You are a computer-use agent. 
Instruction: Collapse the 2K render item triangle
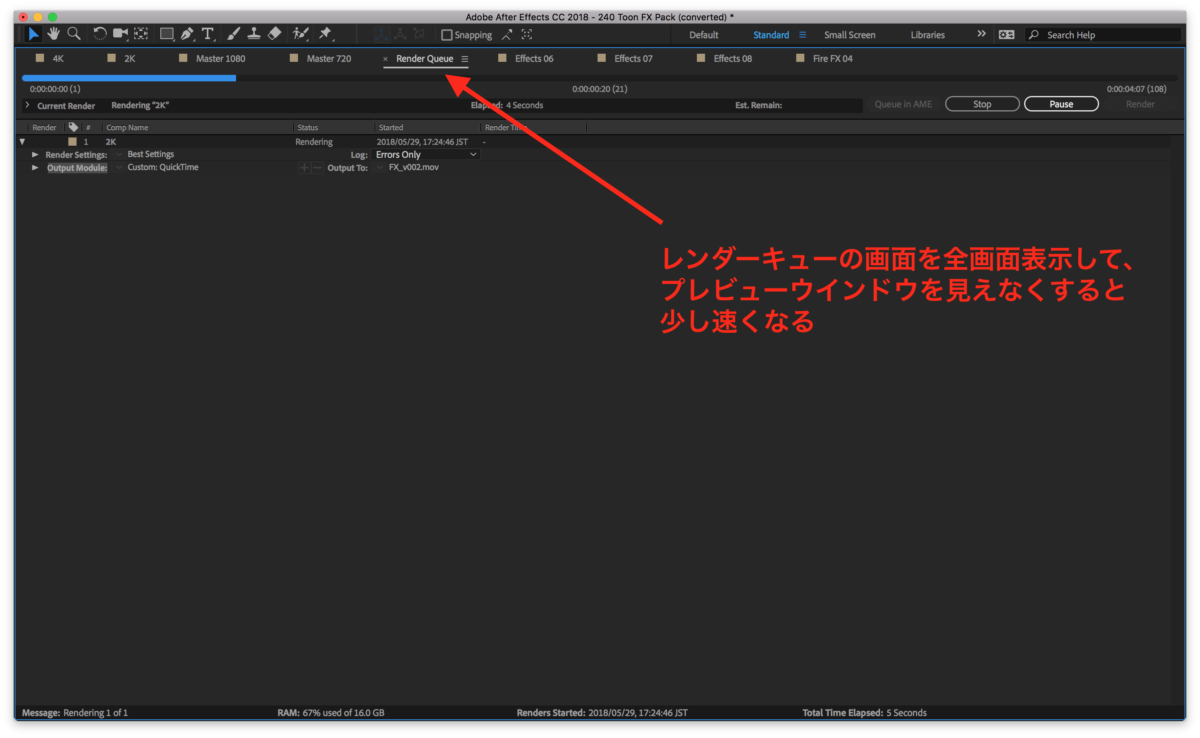pos(22,142)
